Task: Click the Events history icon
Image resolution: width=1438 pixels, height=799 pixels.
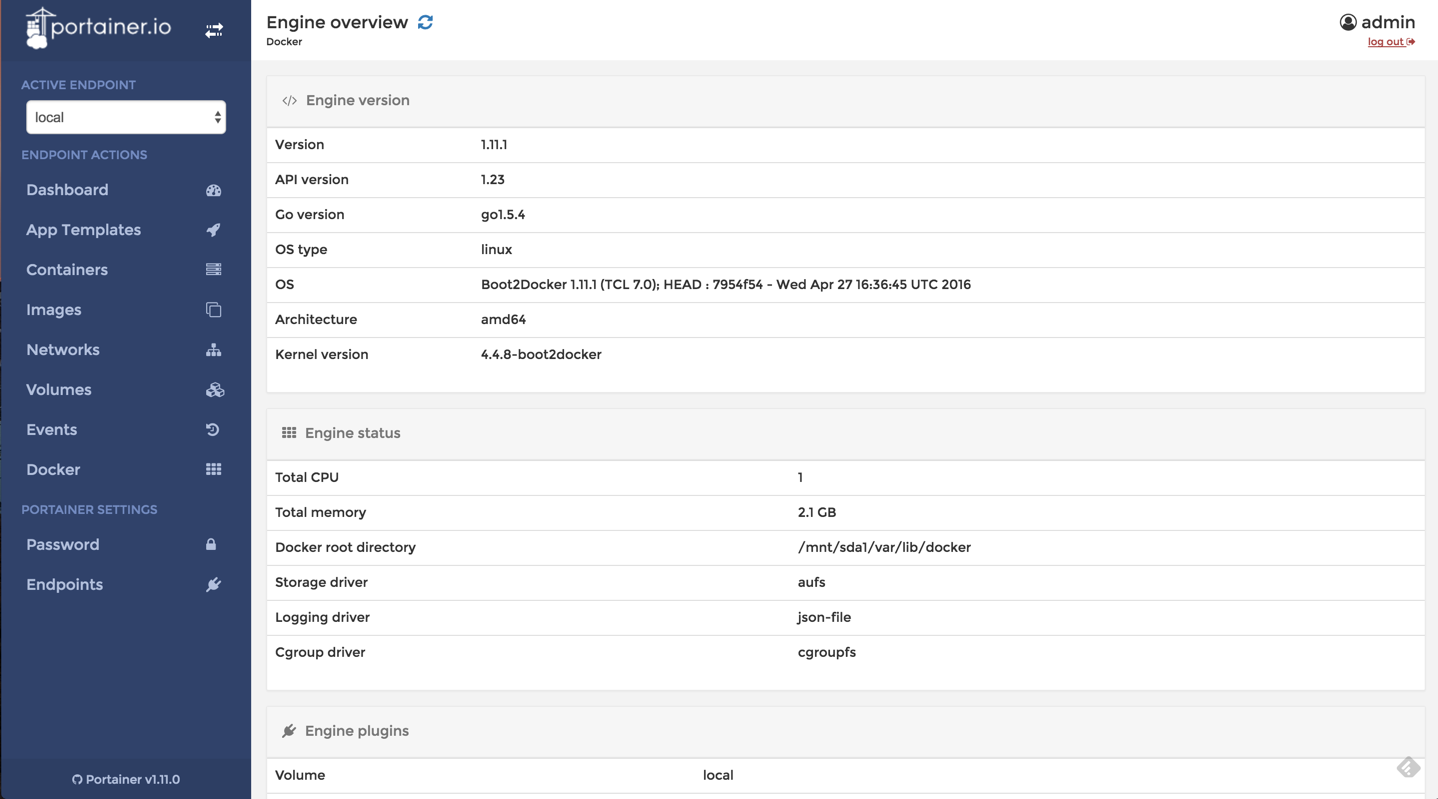Action: 213,430
